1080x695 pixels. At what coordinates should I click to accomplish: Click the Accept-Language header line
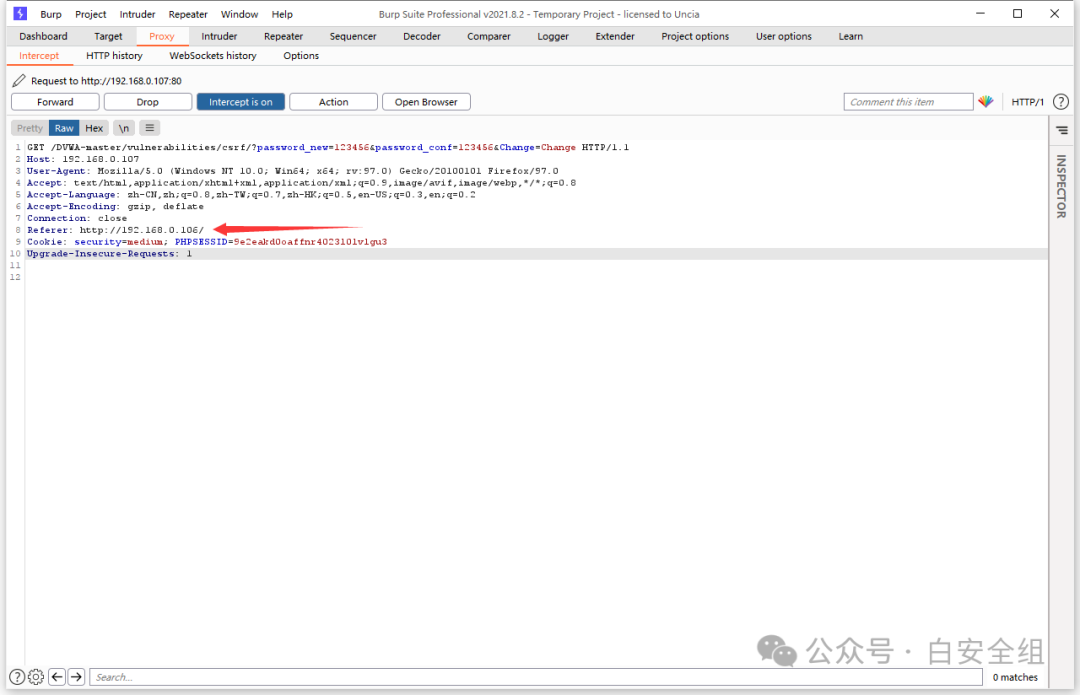click(251, 195)
